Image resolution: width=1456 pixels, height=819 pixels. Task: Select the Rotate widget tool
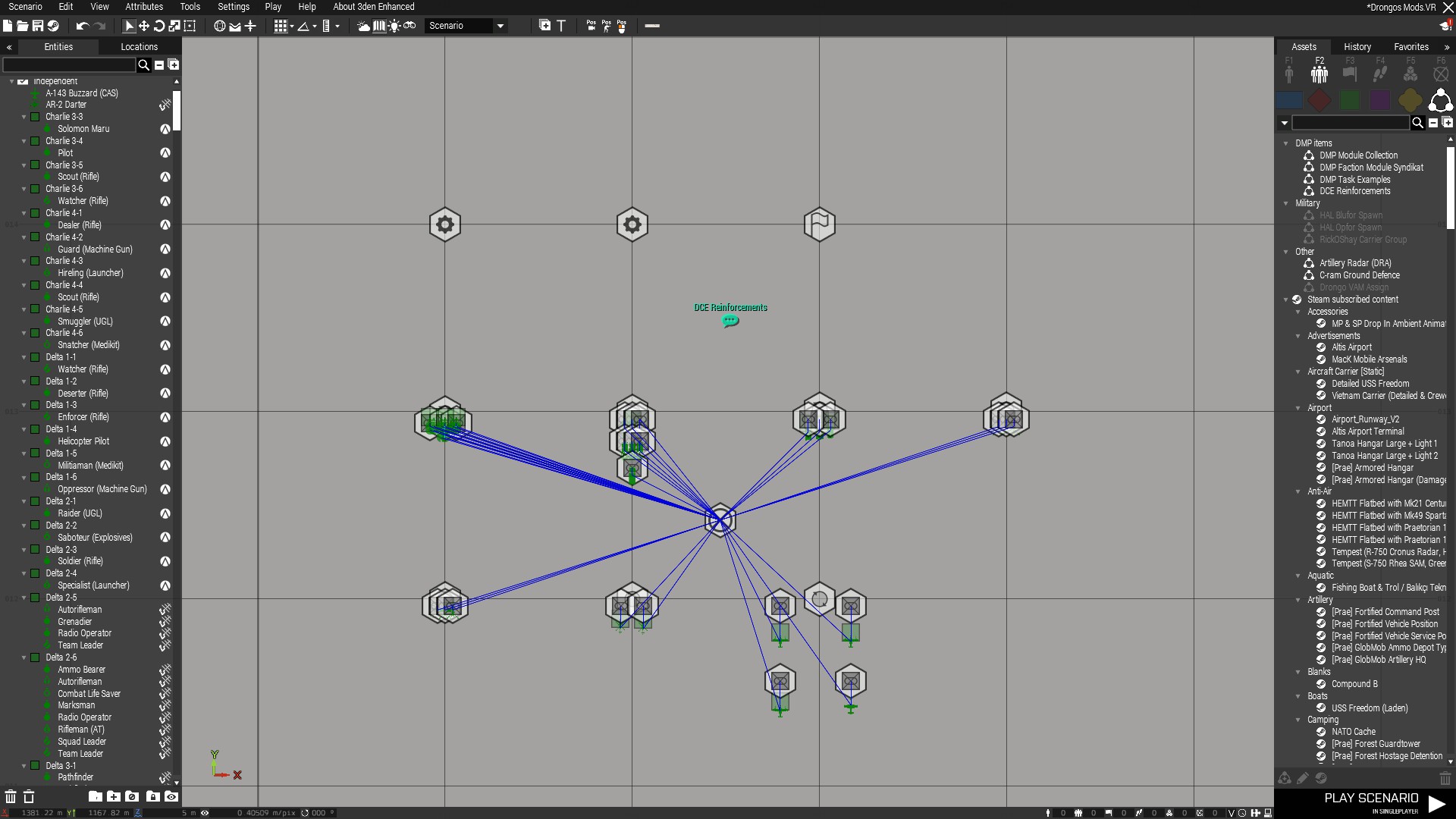pyautogui.click(x=159, y=26)
